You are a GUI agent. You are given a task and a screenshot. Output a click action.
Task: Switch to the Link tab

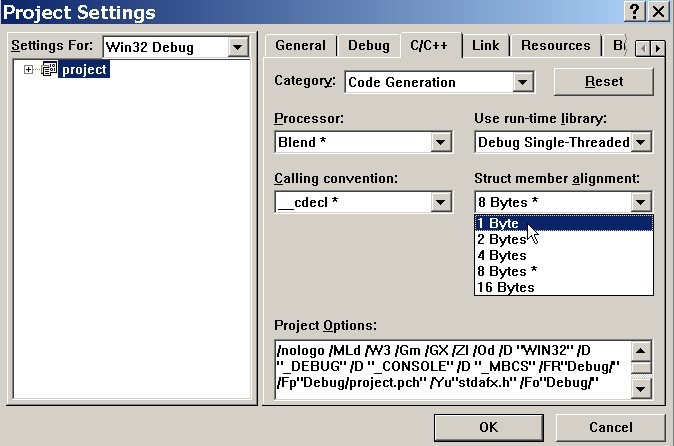pyautogui.click(x=485, y=45)
